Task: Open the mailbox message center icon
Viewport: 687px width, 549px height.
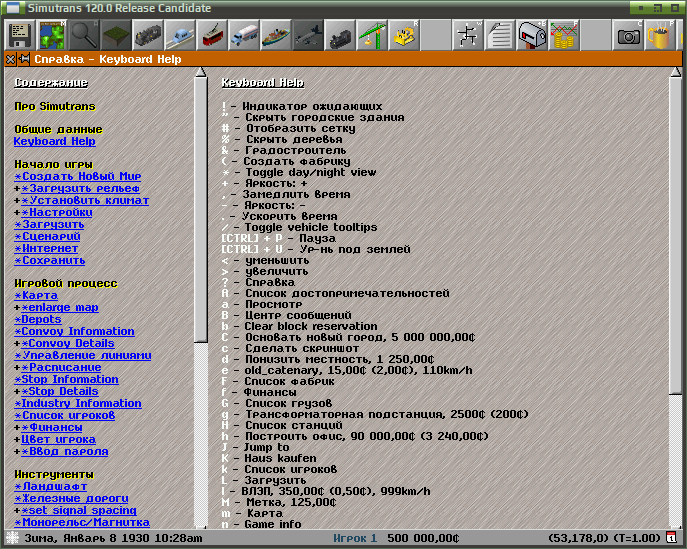Action: pyautogui.click(x=531, y=35)
